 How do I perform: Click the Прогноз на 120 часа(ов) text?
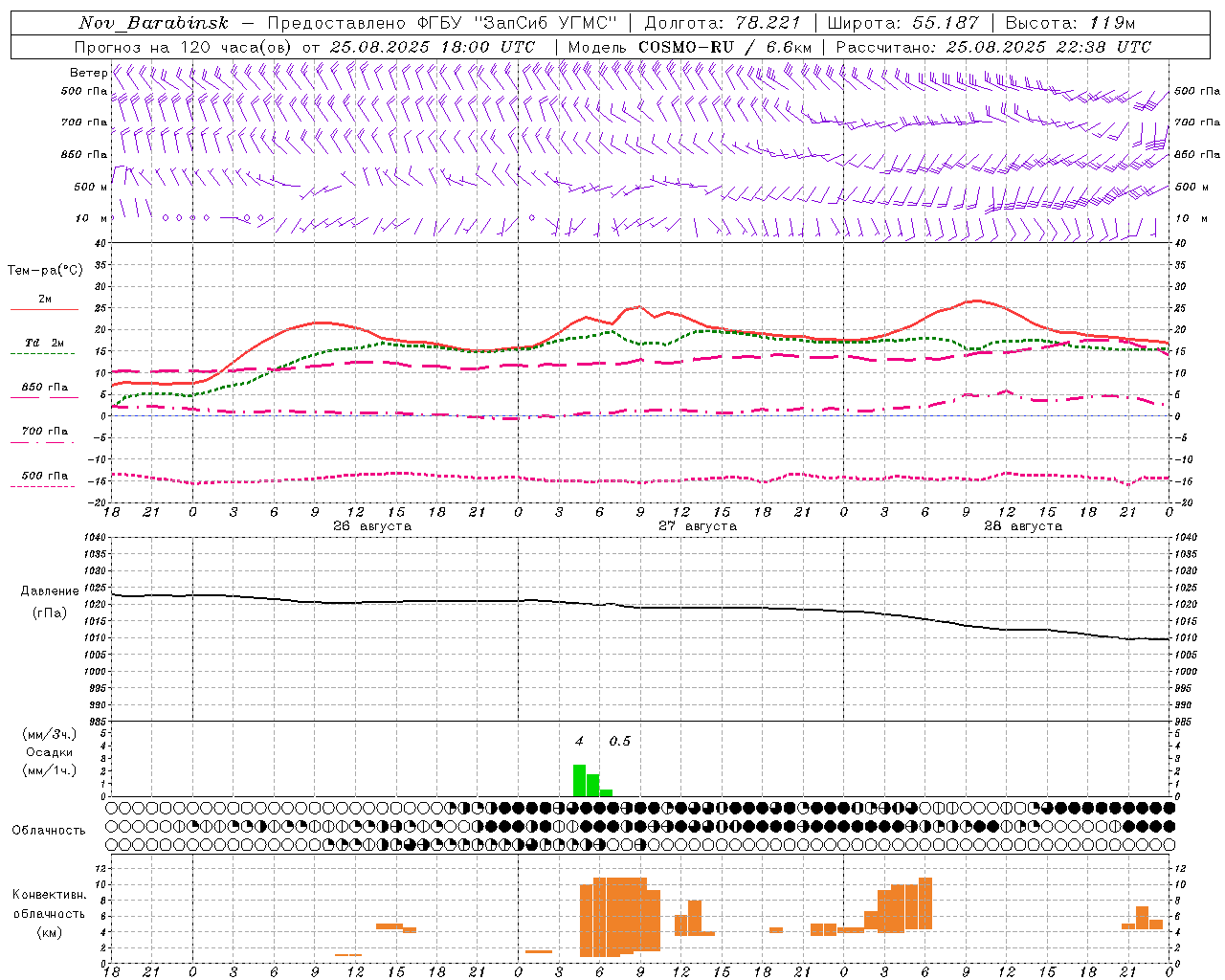coord(185,47)
